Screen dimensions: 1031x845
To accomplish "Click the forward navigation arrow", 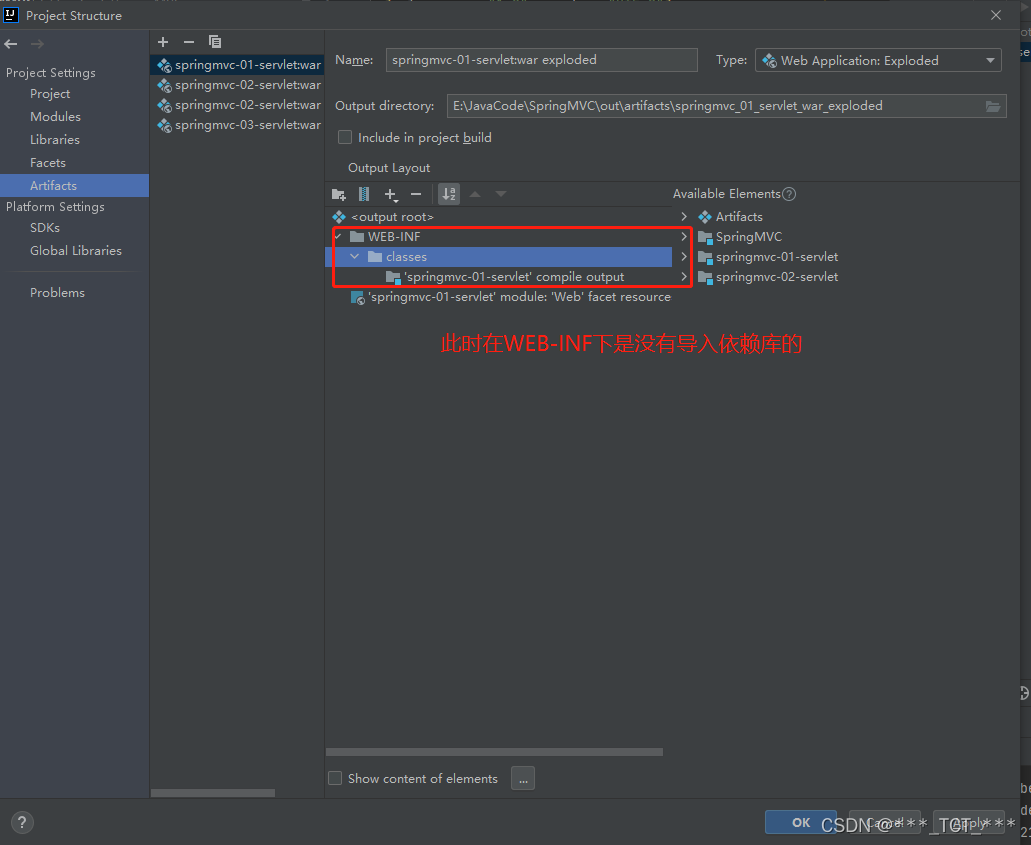I will tap(37, 44).
